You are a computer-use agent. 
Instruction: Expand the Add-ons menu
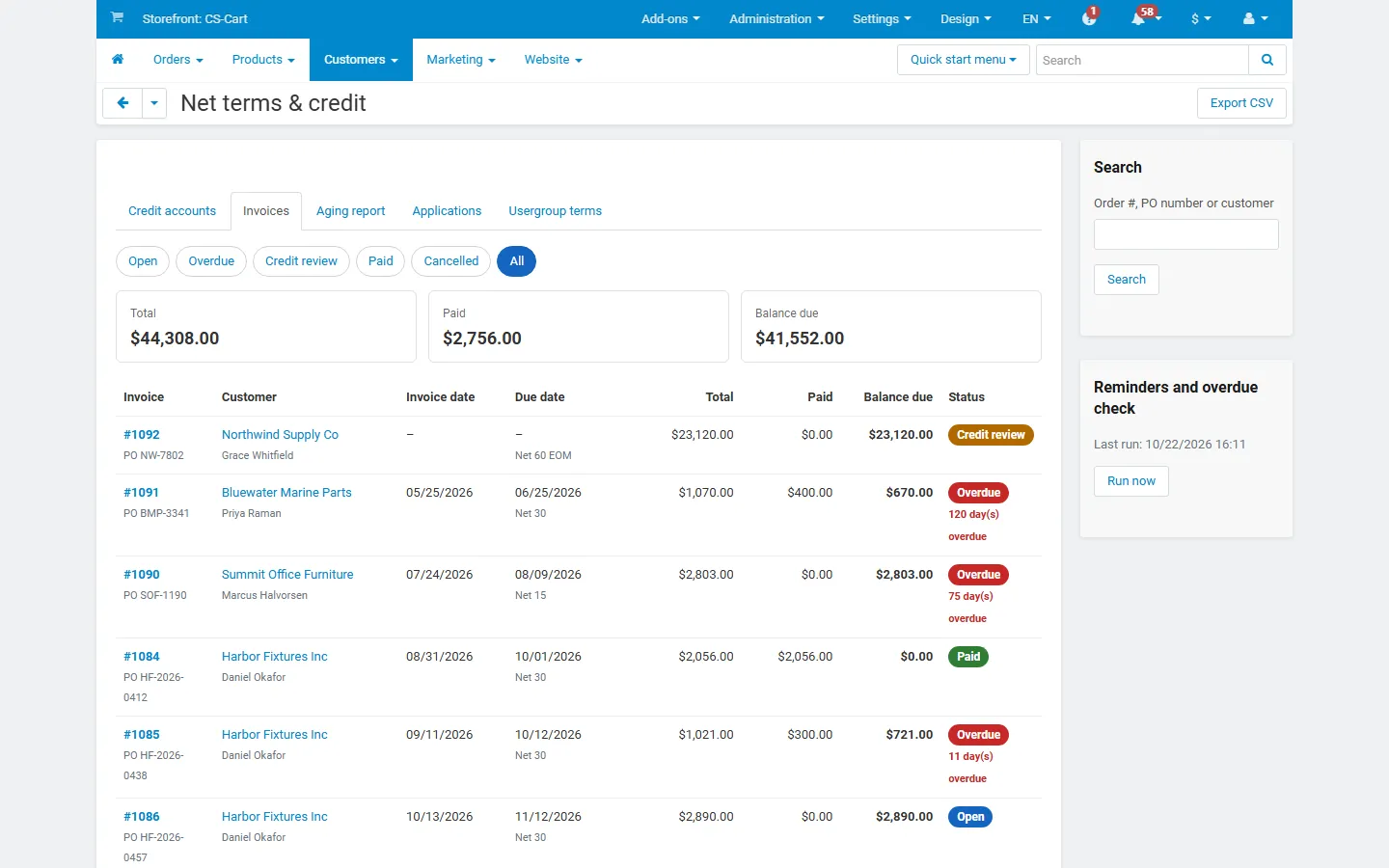tap(670, 18)
